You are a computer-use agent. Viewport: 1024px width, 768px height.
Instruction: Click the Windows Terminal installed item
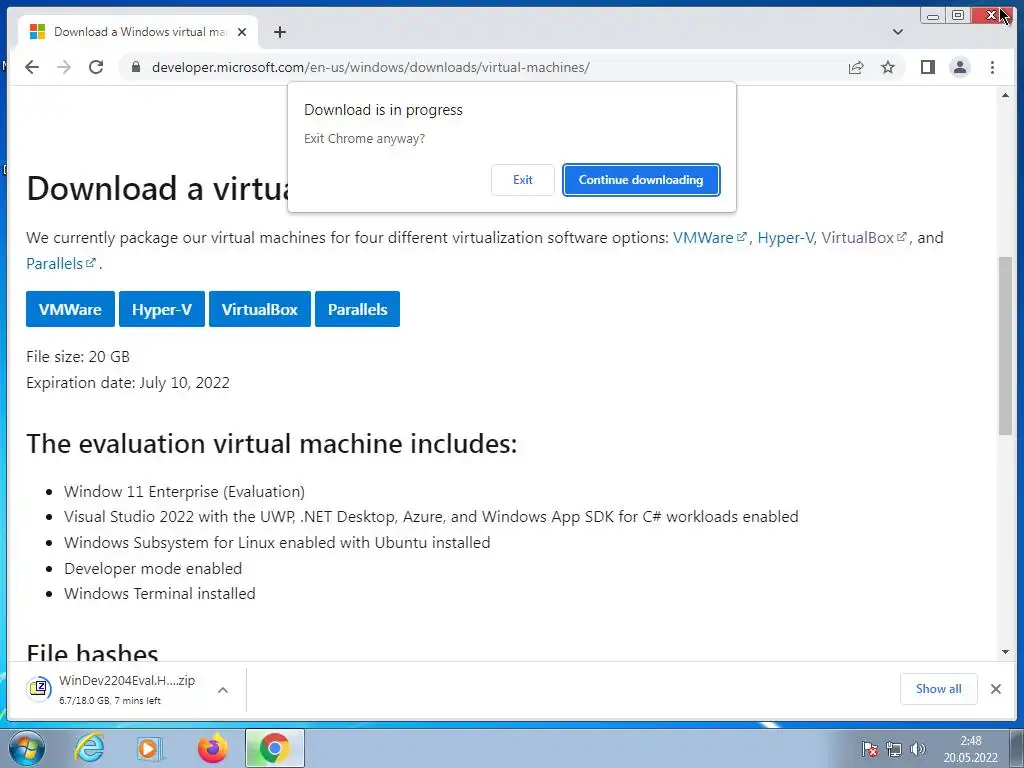[159, 594]
